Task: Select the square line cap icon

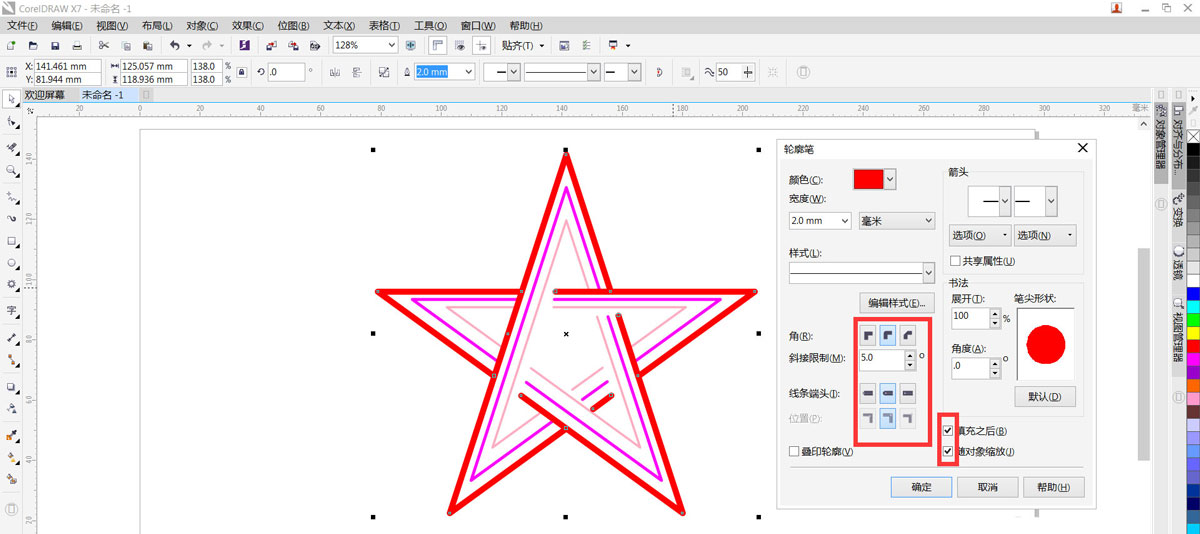Action: click(x=908, y=393)
